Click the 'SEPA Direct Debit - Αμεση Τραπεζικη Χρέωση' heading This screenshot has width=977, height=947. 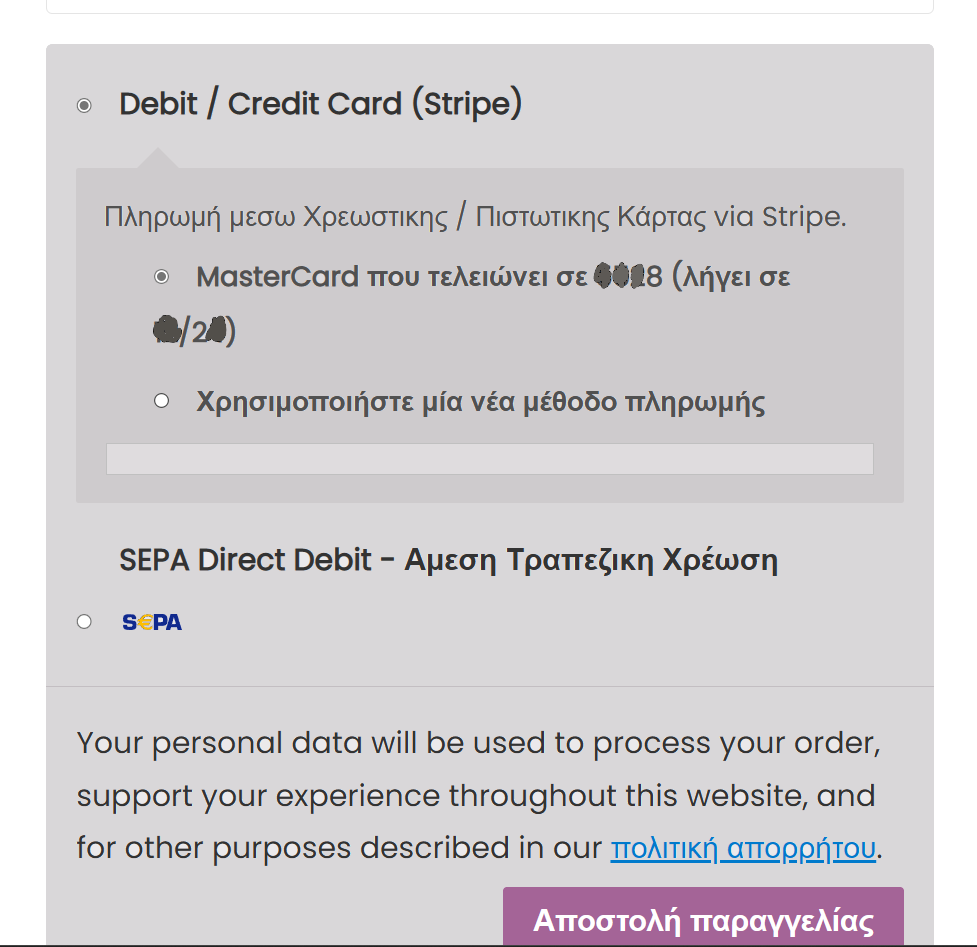point(450,559)
